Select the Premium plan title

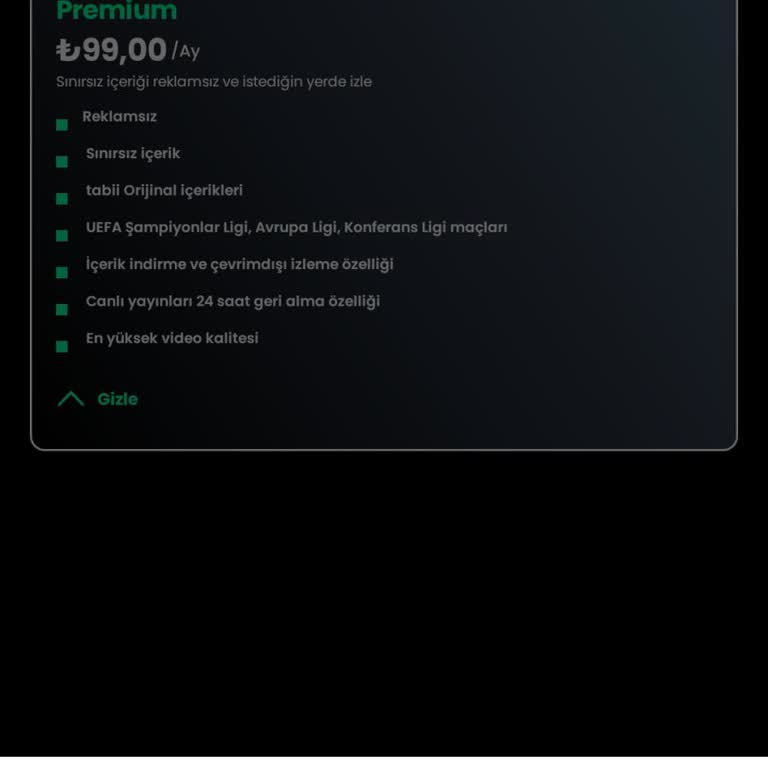[x=117, y=11]
